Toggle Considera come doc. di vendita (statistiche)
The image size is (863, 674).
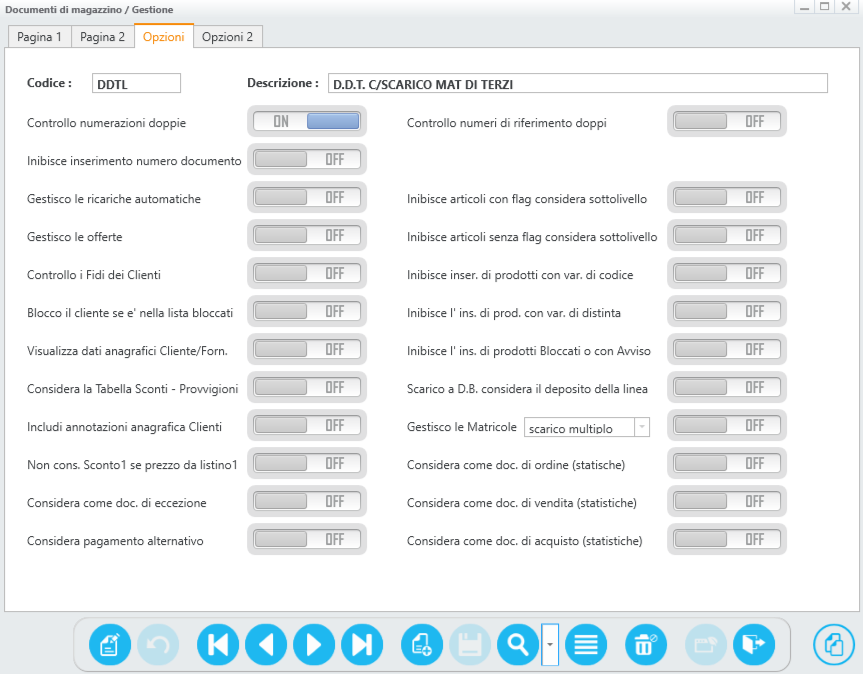pos(727,501)
